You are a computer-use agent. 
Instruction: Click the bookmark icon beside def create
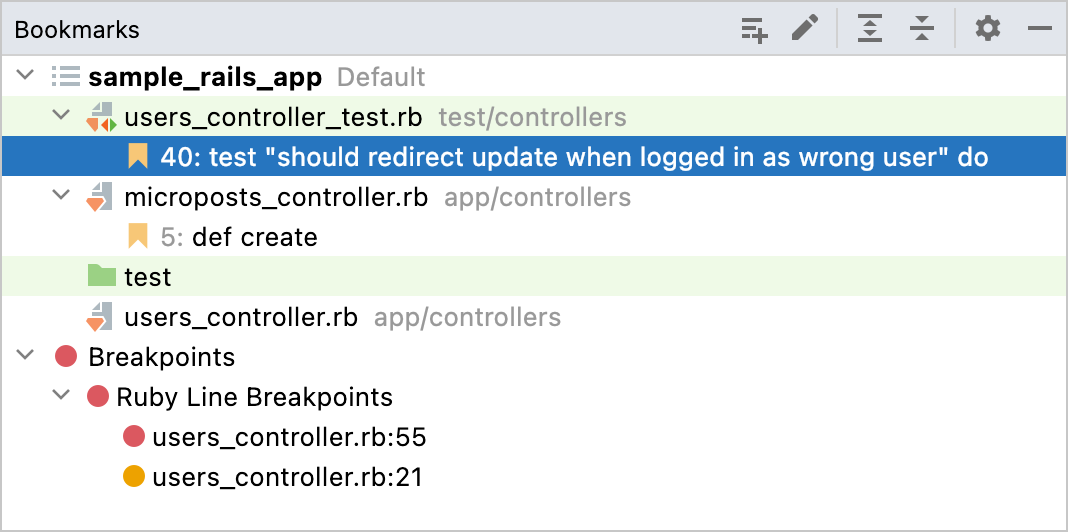[137, 237]
